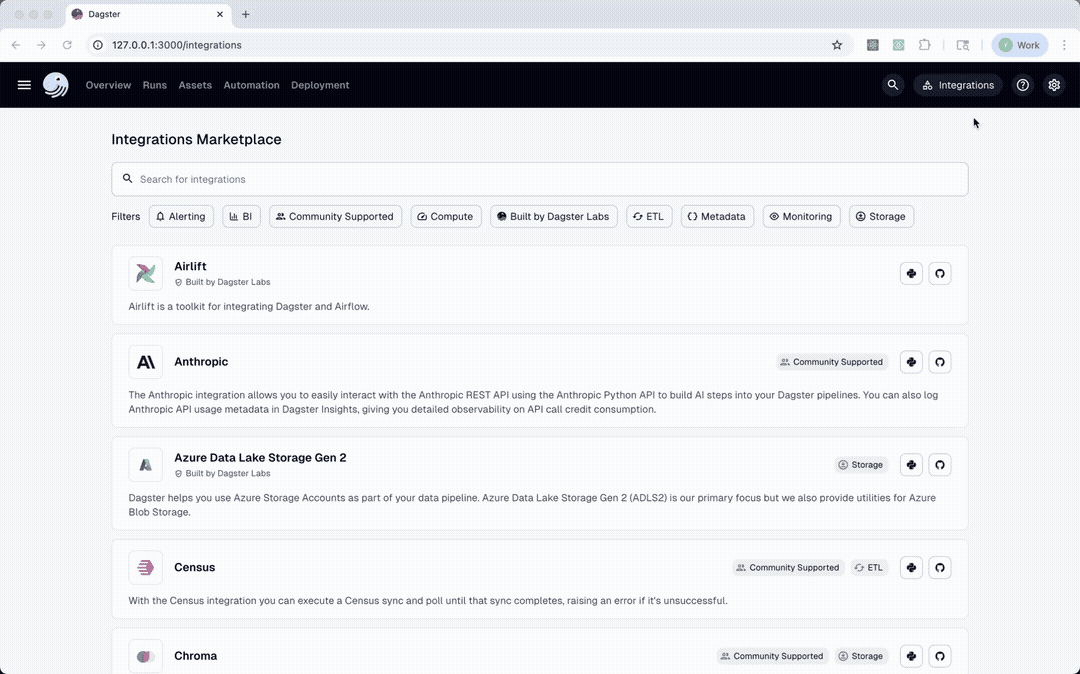1080x674 pixels.
Task: Open Airlift GitHub icon
Action: [939, 273]
